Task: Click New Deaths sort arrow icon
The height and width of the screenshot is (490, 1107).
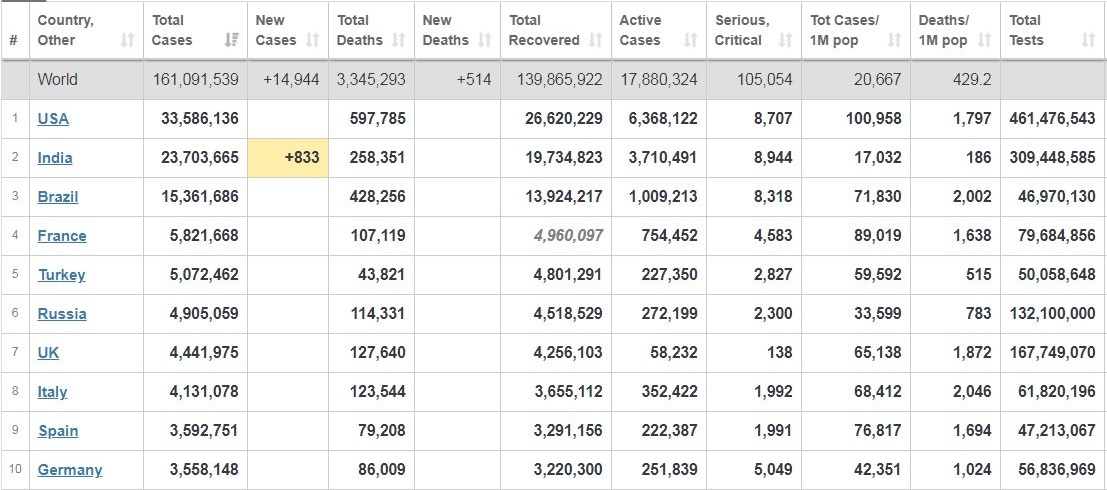Action: (484, 40)
